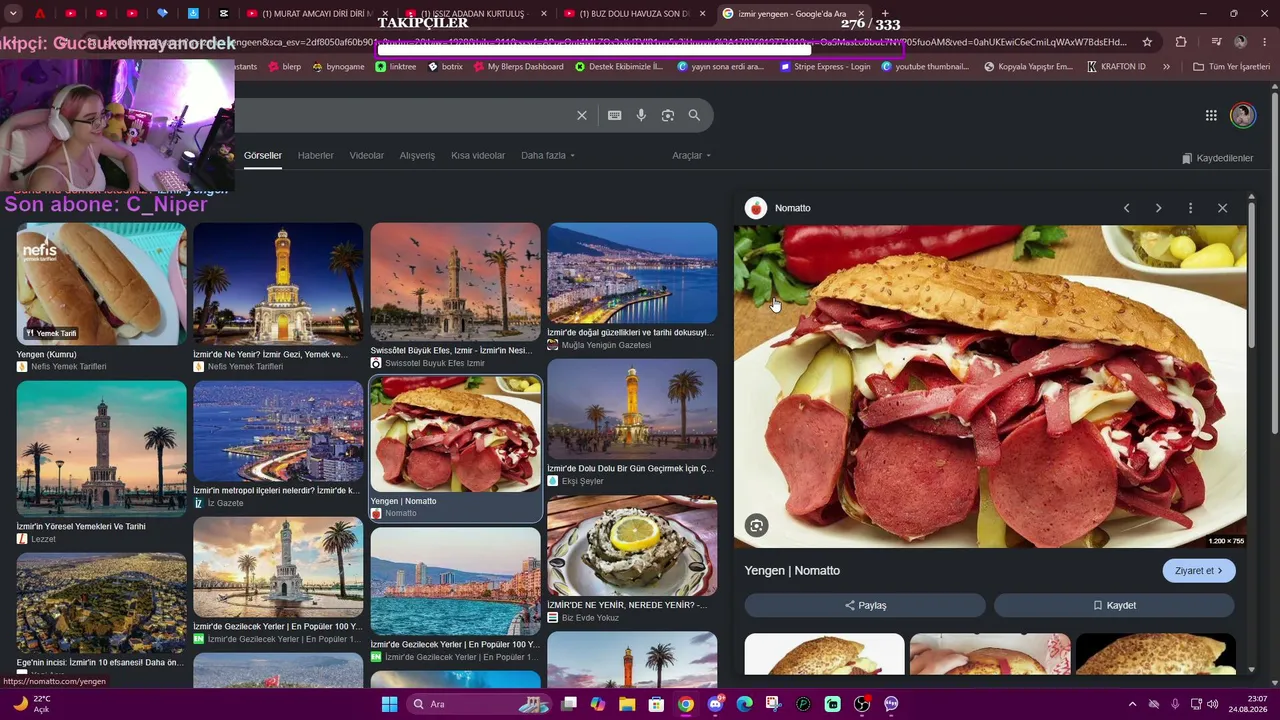
Task: Click the Paylaş share button
Action: point(865,605)
